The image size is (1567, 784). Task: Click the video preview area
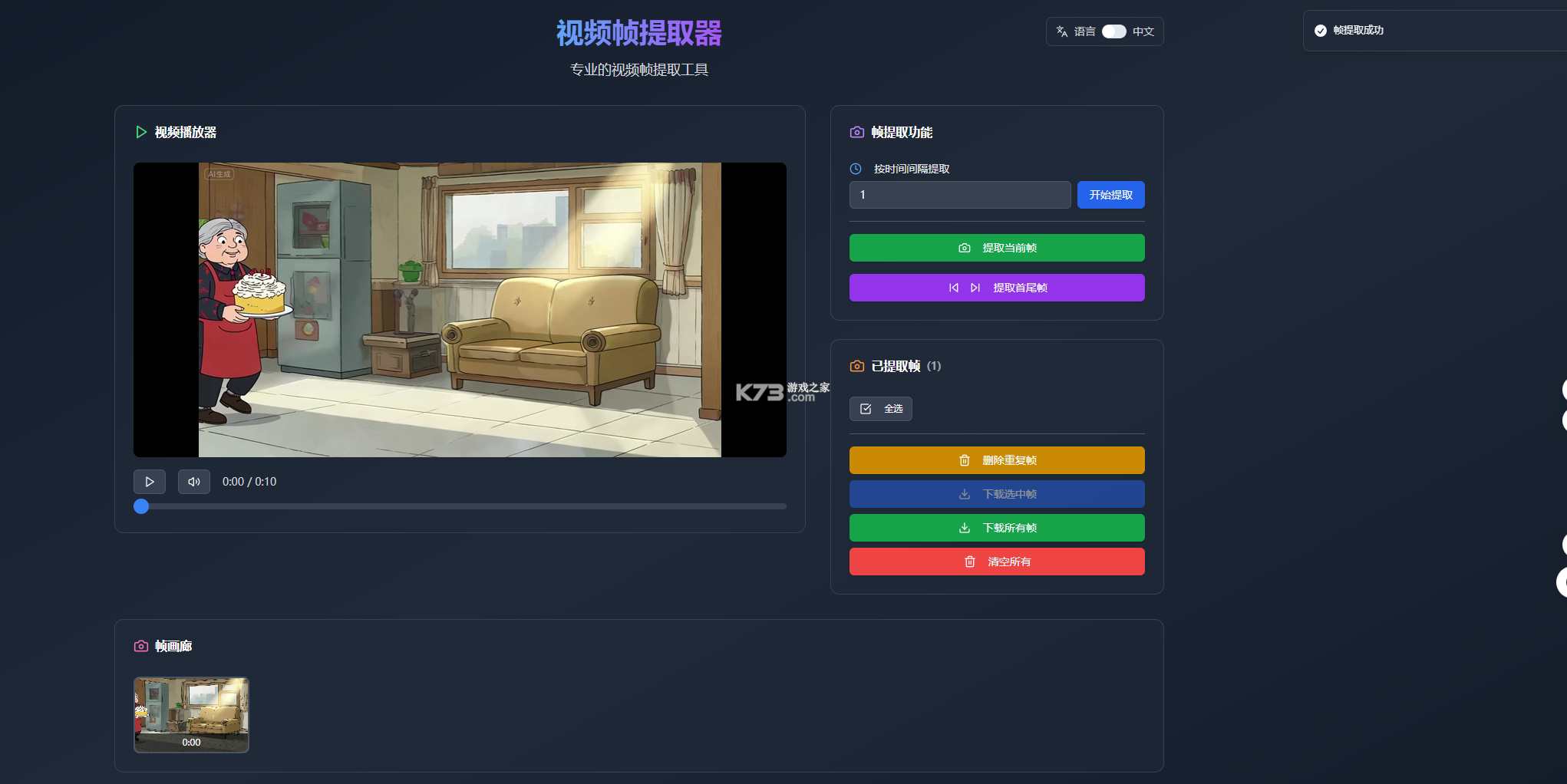460,310
